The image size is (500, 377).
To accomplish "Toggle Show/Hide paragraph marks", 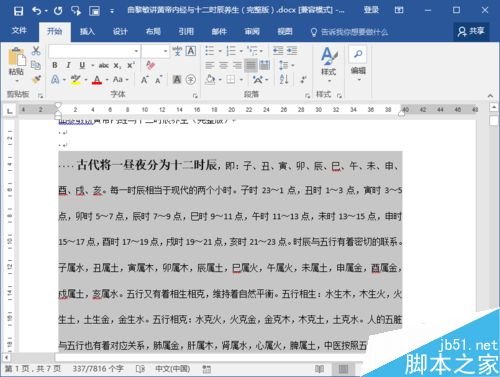I will (x=303, y=79).
